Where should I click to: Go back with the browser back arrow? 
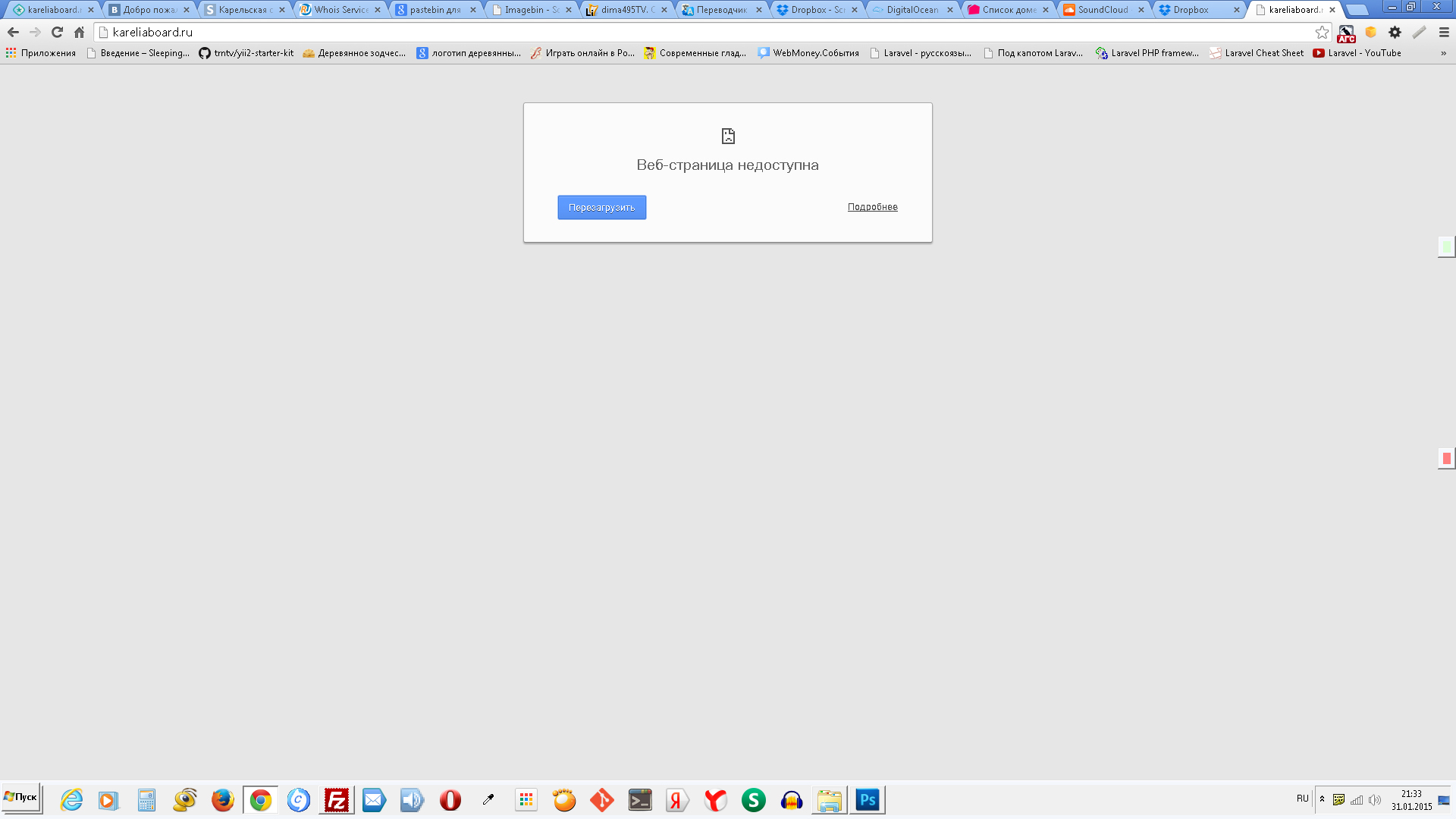[13, 33]
